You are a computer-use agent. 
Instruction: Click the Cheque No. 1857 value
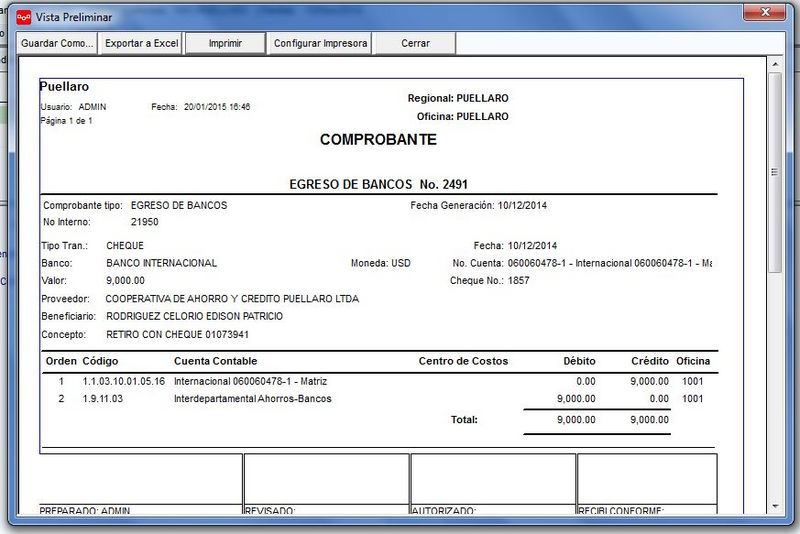tap(518, 281)
